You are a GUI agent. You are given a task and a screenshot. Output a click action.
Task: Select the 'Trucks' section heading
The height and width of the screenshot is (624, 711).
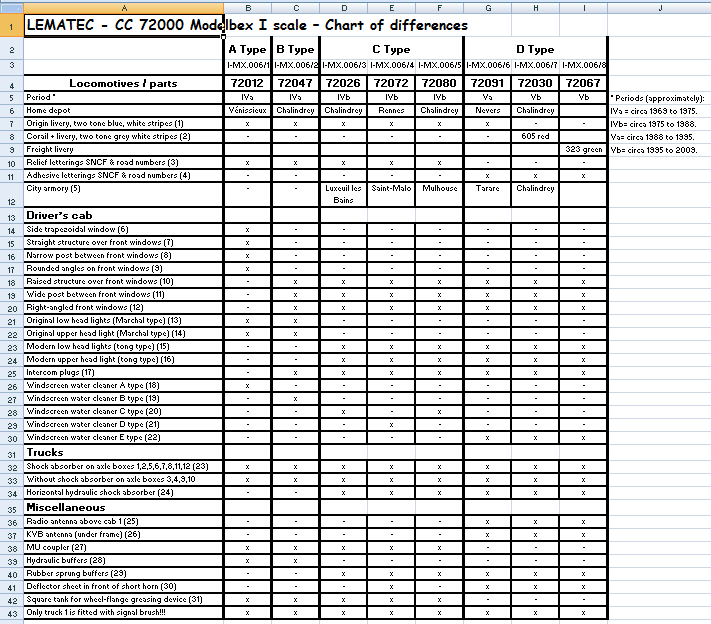[123, 453]
